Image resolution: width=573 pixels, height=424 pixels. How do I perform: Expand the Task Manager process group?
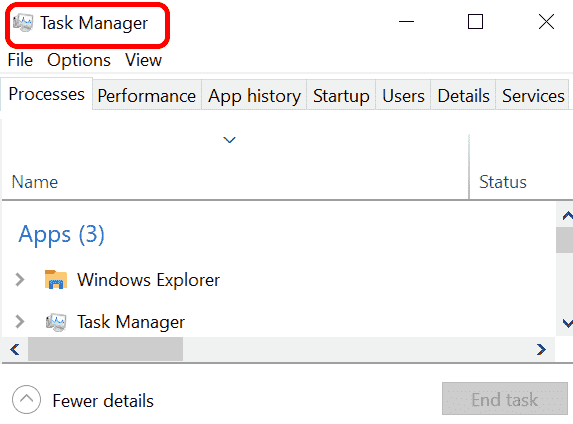tap(20, 322)
